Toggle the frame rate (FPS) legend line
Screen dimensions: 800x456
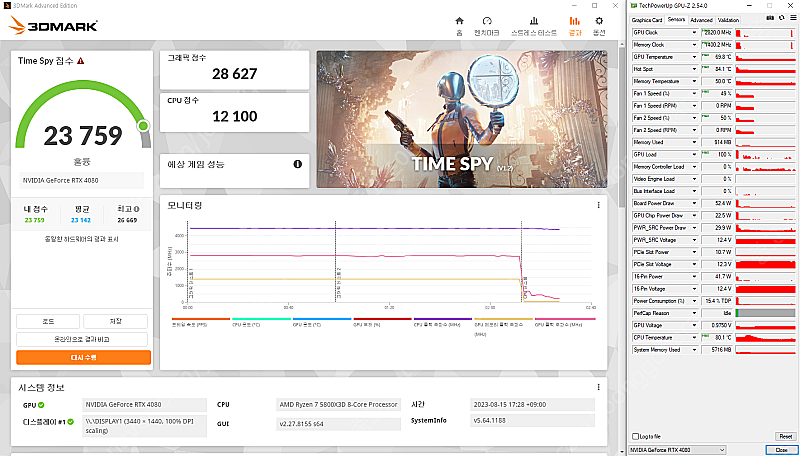[x=201, y=319]
